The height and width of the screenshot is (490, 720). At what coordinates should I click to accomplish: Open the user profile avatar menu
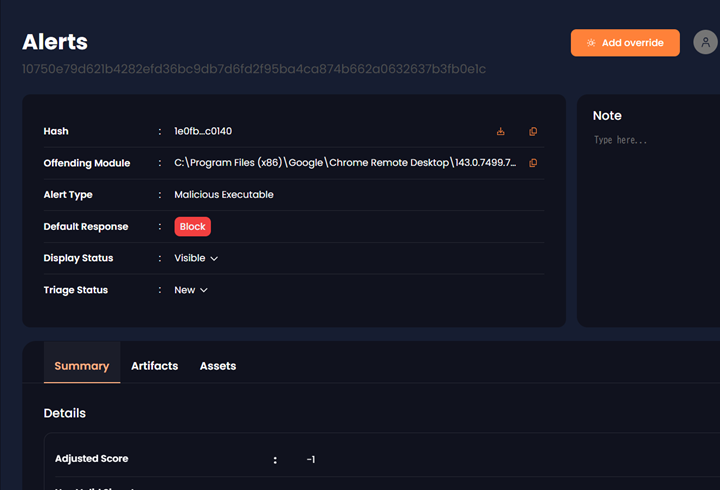[705, 43]
